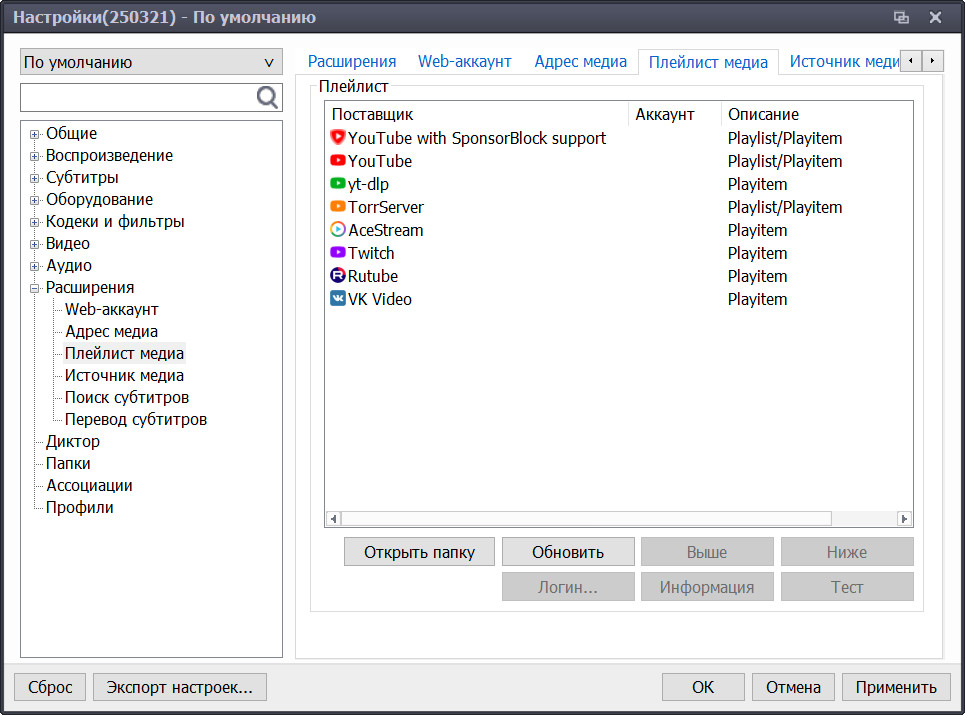Viewport: 965px width, 715px height.
Task: Expand the Аудио tree node
Action: tap(34, 266)
